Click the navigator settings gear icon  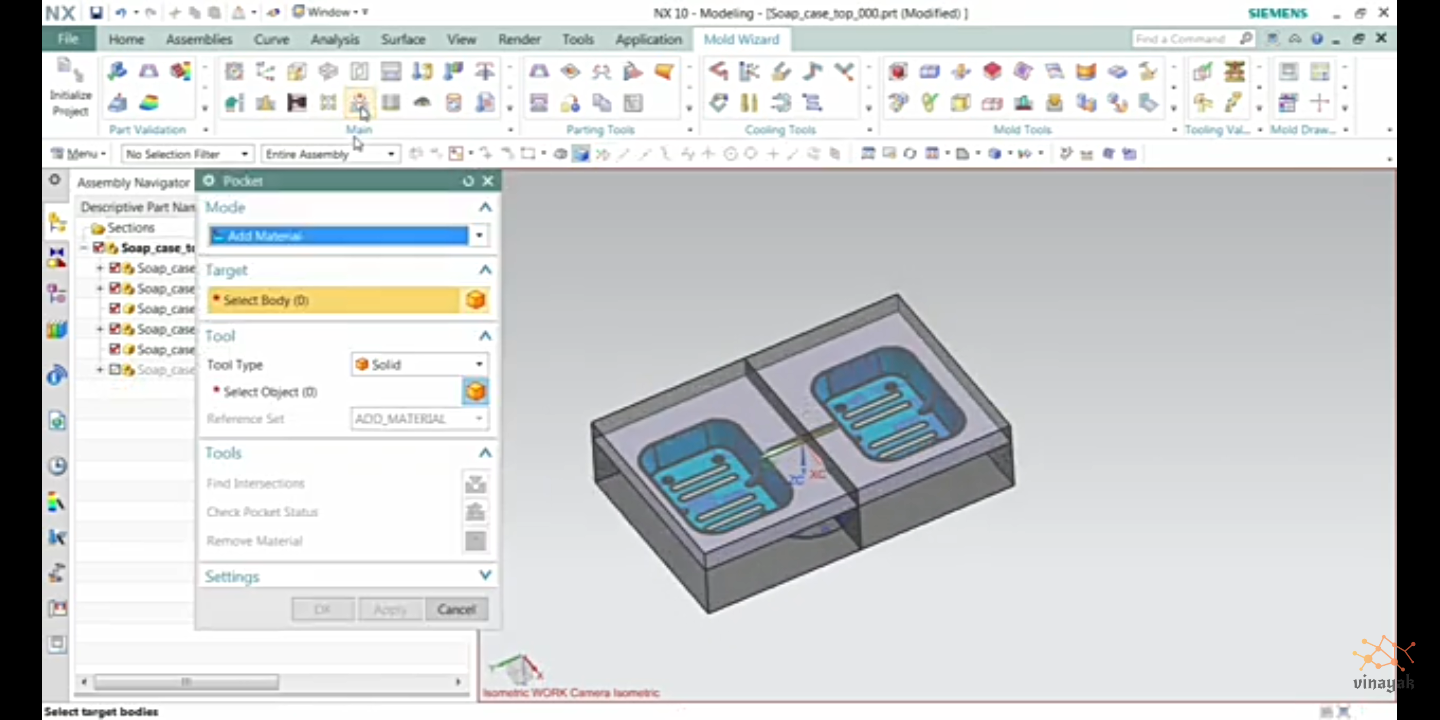(56, 181)
